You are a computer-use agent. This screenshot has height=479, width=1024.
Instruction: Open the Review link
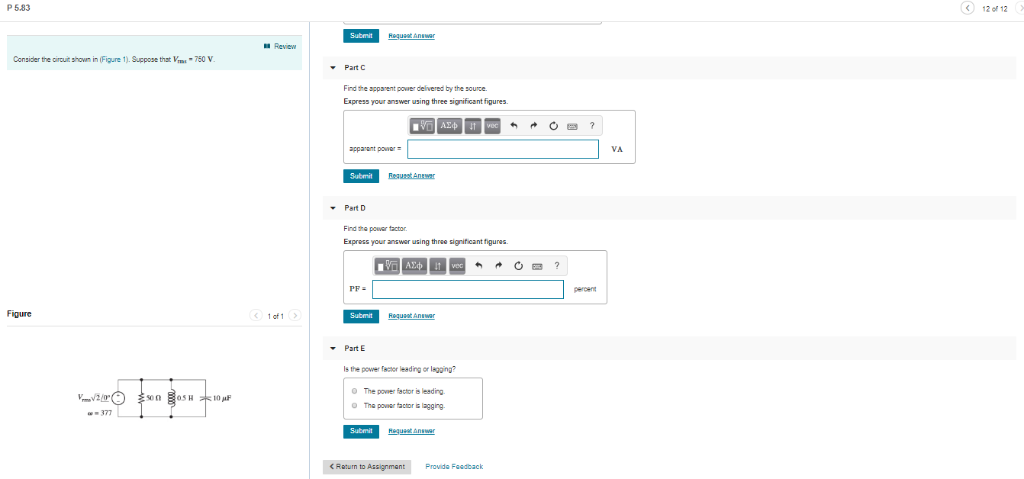click(281, 46)
